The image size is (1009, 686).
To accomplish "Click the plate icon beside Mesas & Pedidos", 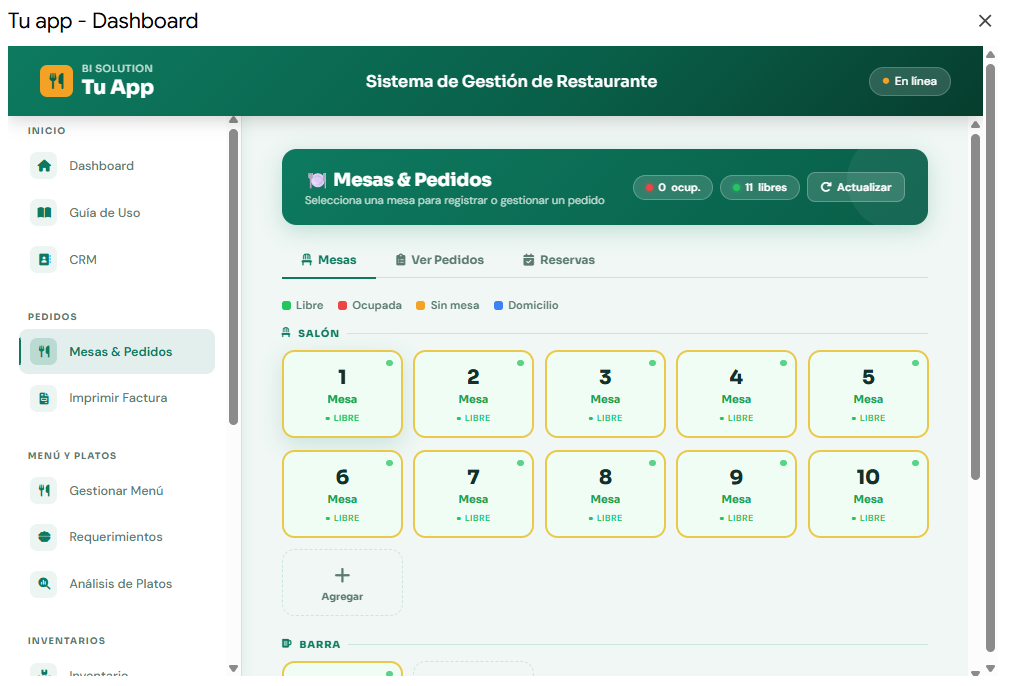I will (317, 180).
